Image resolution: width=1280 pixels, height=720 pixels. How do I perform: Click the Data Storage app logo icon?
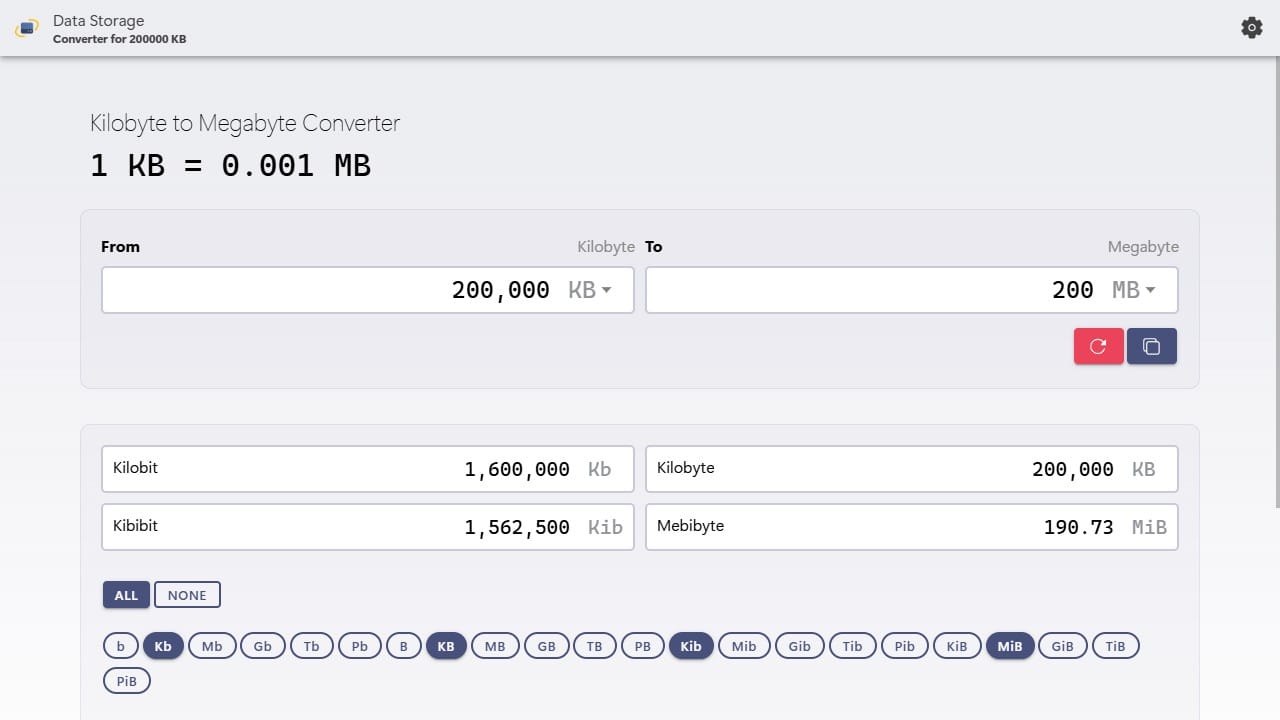[x=26, y=28]
